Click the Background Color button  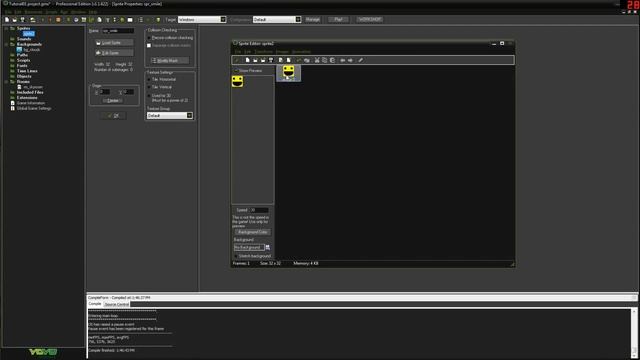click(x=253, y=232)
